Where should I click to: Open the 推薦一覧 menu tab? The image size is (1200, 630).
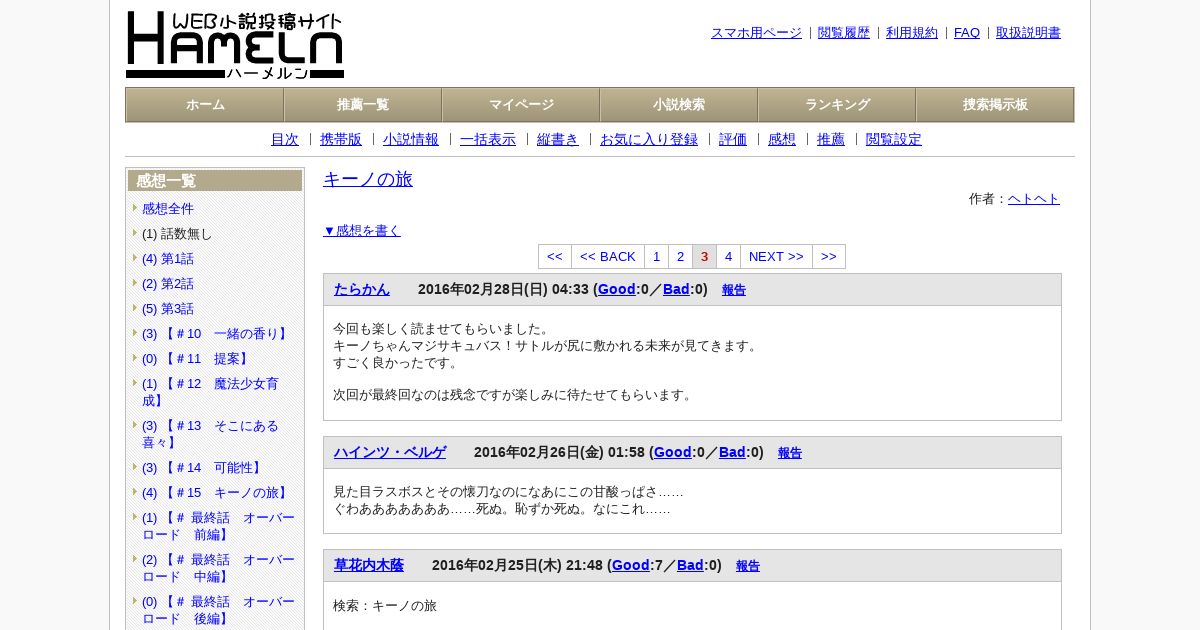pos(363,104)
